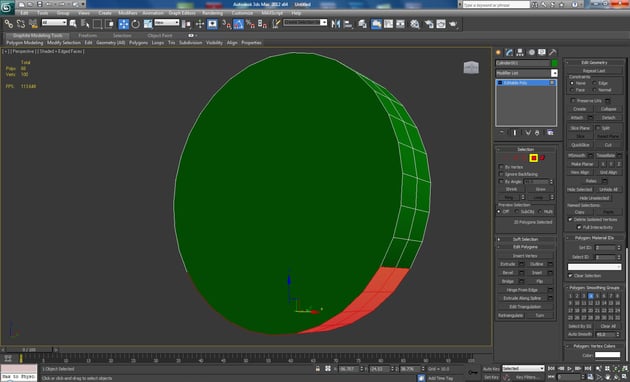
Task: Open the Utilities hammer panel tab
Action: click(553, 52)
